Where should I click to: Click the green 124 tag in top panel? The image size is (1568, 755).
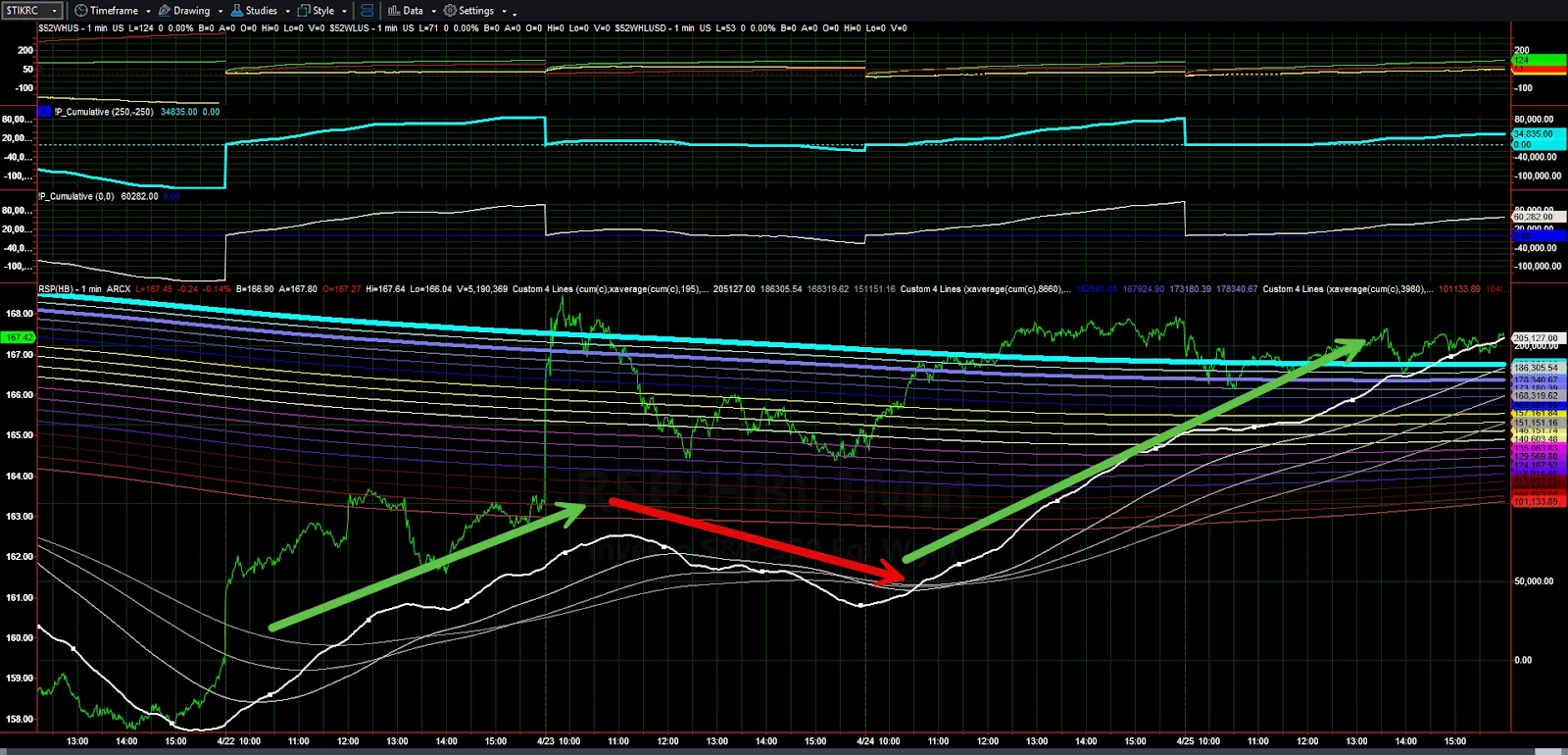tap(1538, 60)
